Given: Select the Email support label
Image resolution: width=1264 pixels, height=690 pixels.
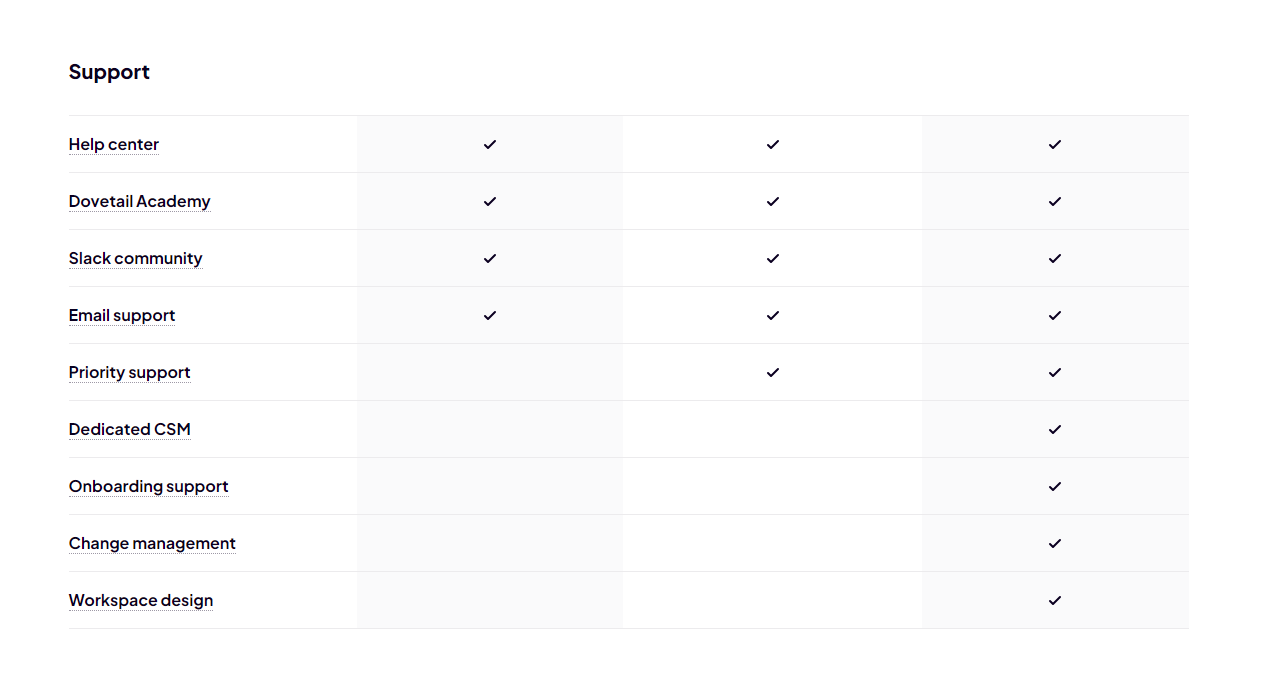Looking at the screenshot, I should tap(122, 316).
